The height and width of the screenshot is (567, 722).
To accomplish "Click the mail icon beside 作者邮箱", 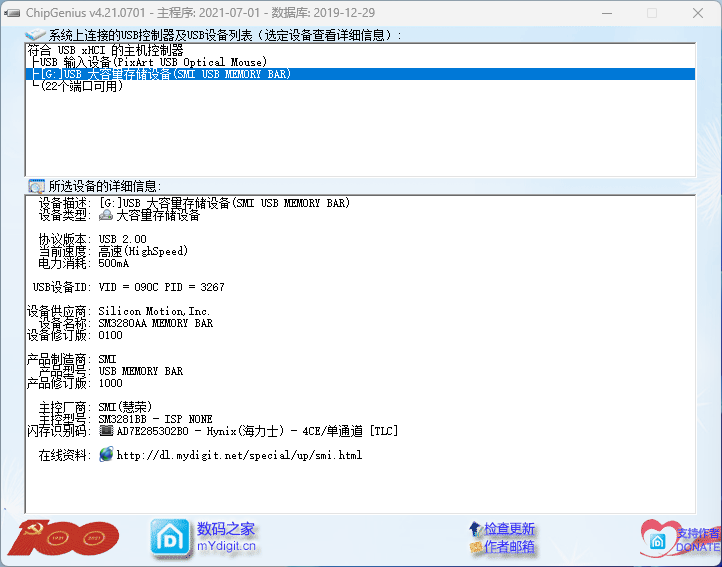I will click(476, 547).
